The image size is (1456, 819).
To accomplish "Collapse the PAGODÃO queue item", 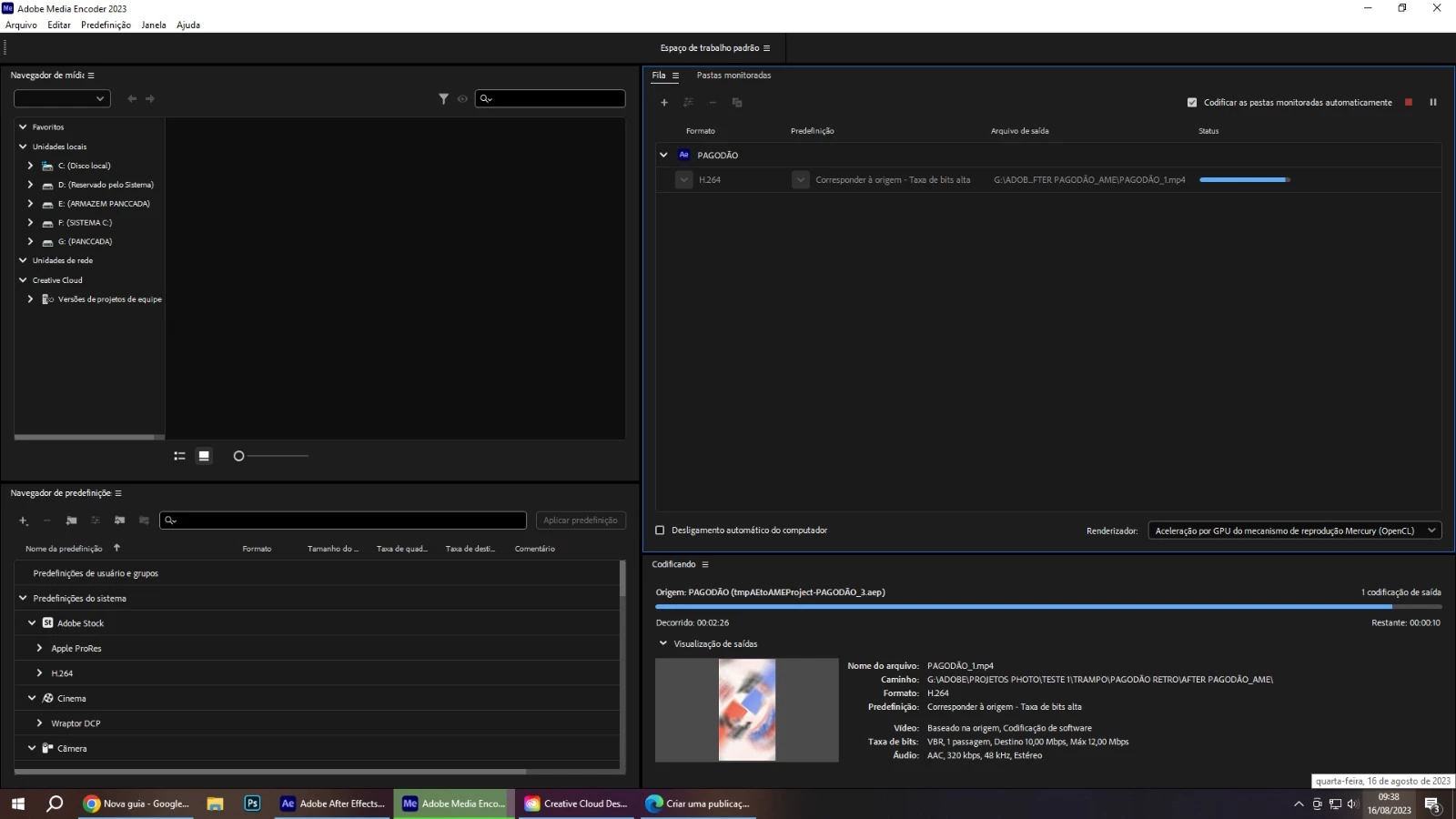I will point(663,156).
